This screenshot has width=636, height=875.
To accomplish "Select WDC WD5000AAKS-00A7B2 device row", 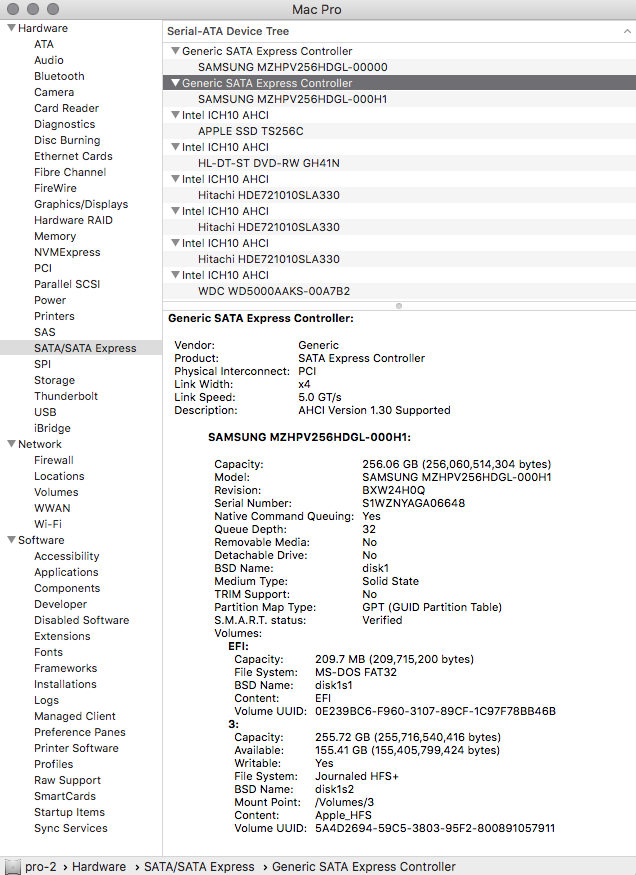I will click(x=399, y=291).
